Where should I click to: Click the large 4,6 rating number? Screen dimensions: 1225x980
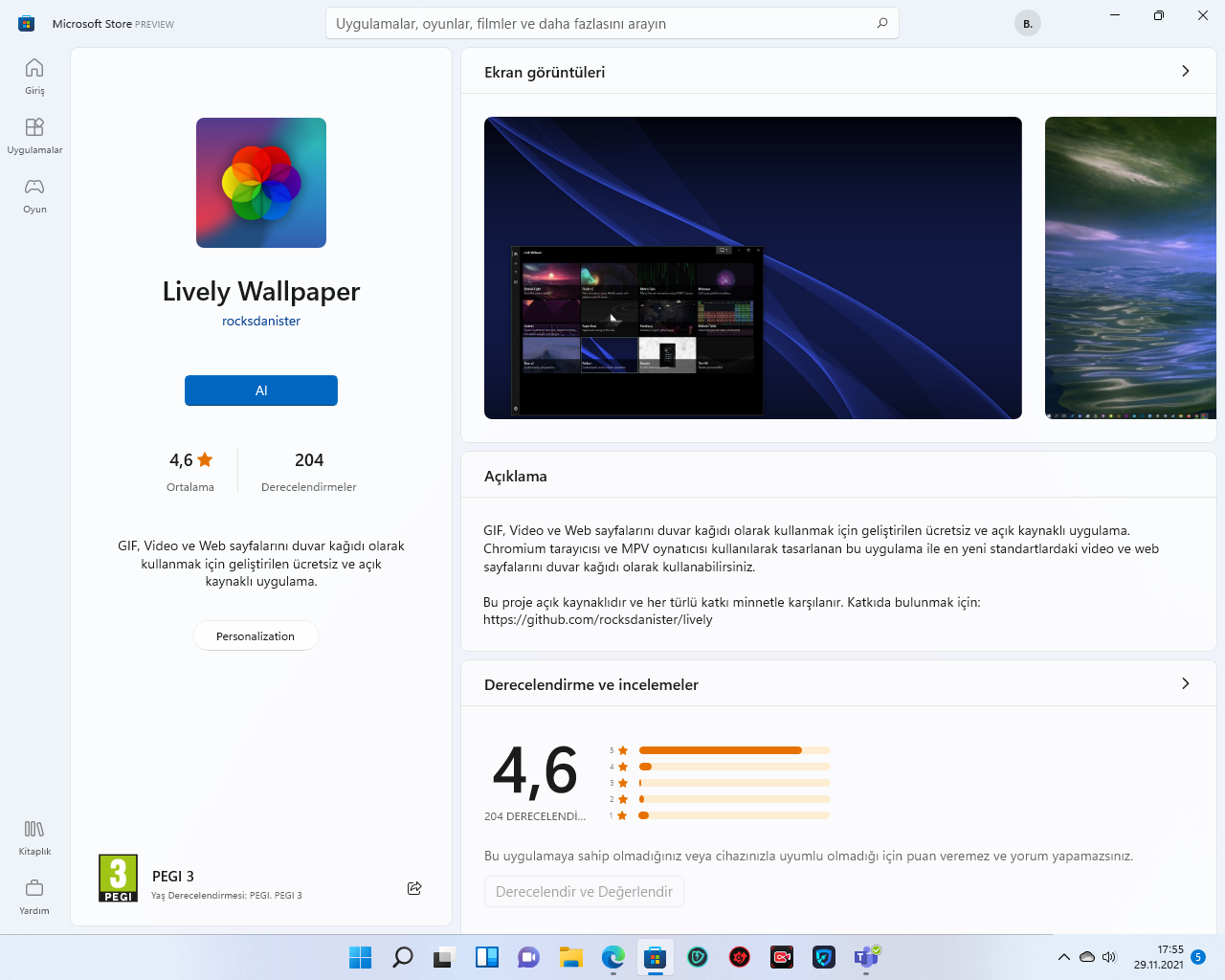[x=535, y=770]
